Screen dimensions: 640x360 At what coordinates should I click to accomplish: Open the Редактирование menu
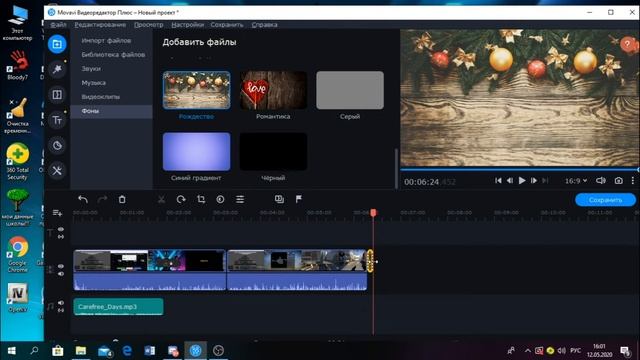point(100,24)
